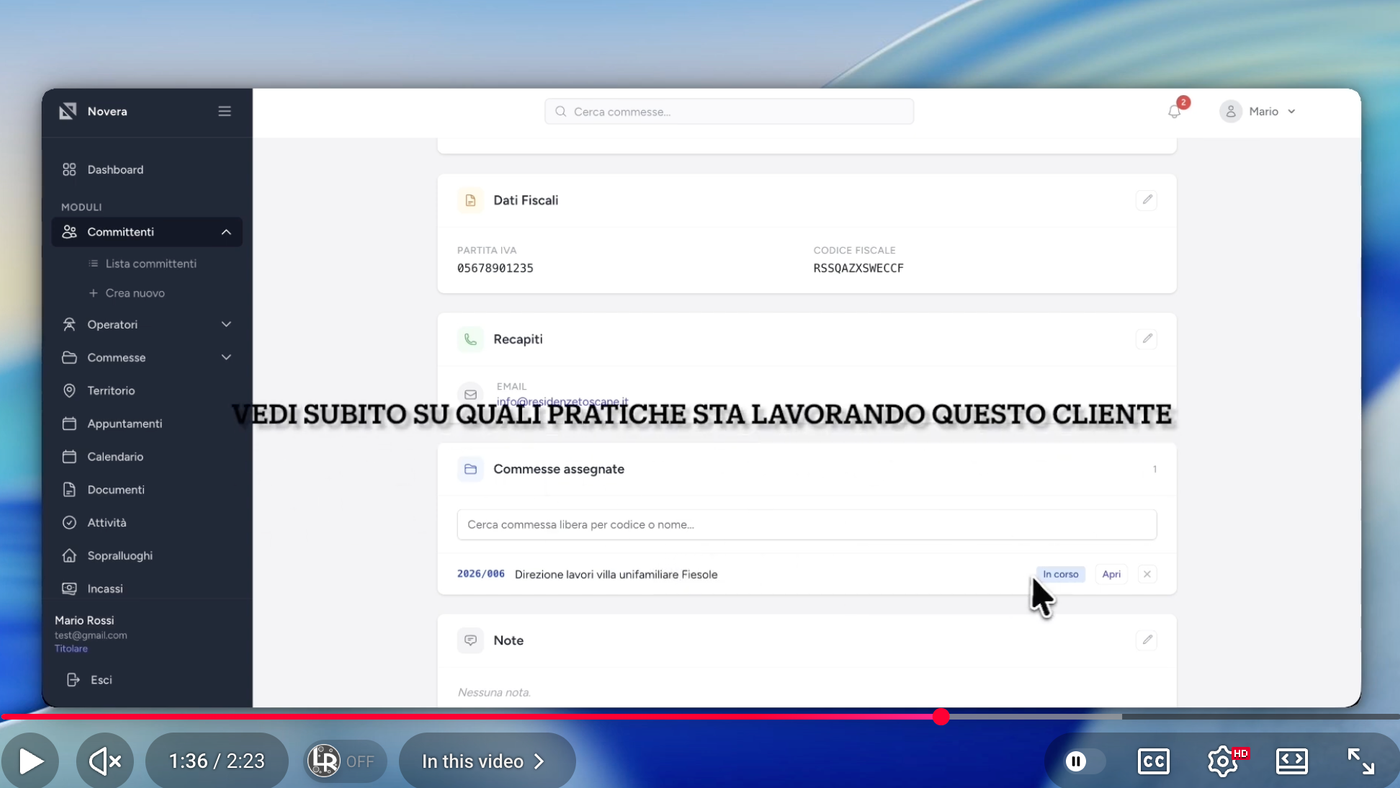Click the In corso status badge
The image size is (1400, 788).
(x=1060, y=574)
